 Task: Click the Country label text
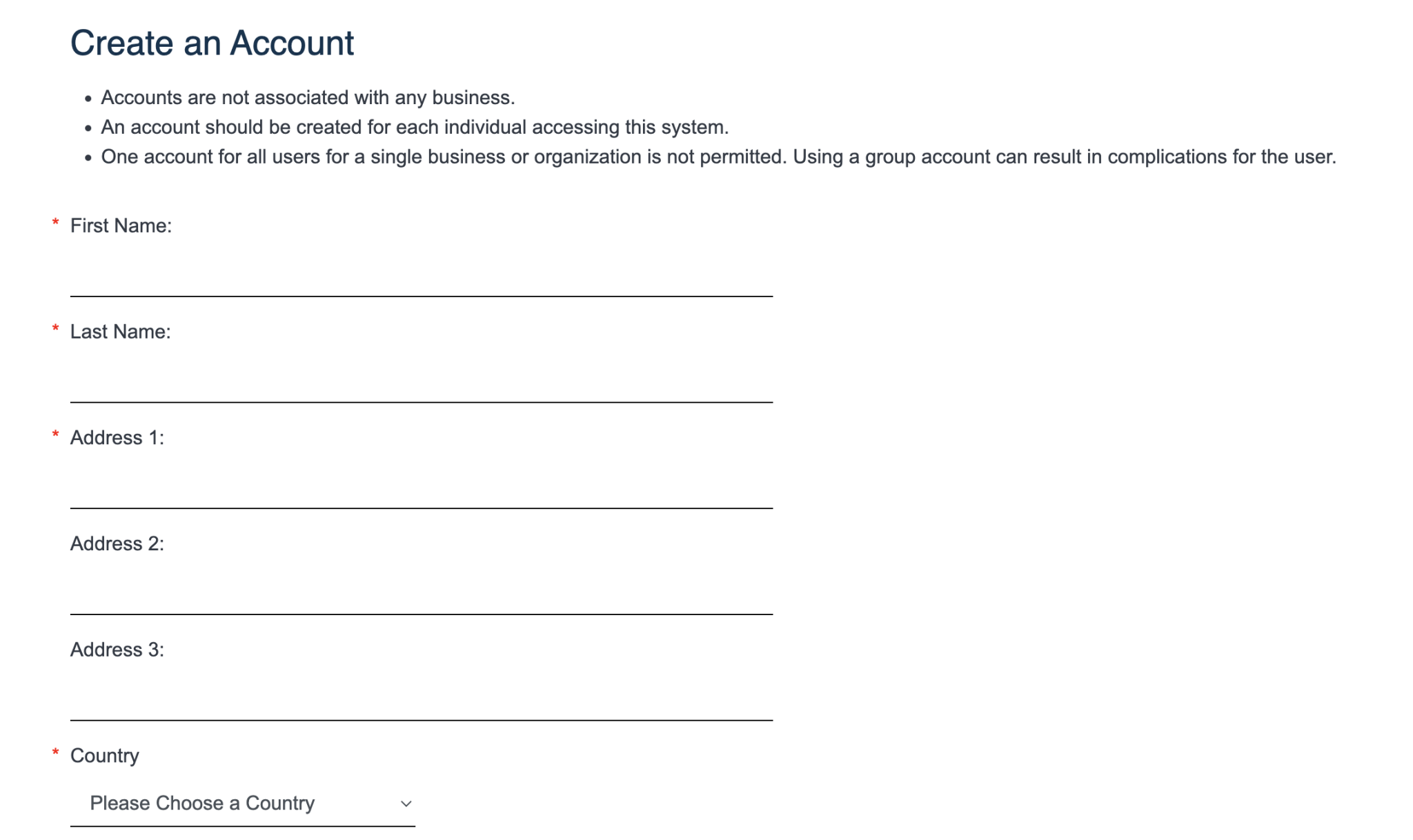104,755
